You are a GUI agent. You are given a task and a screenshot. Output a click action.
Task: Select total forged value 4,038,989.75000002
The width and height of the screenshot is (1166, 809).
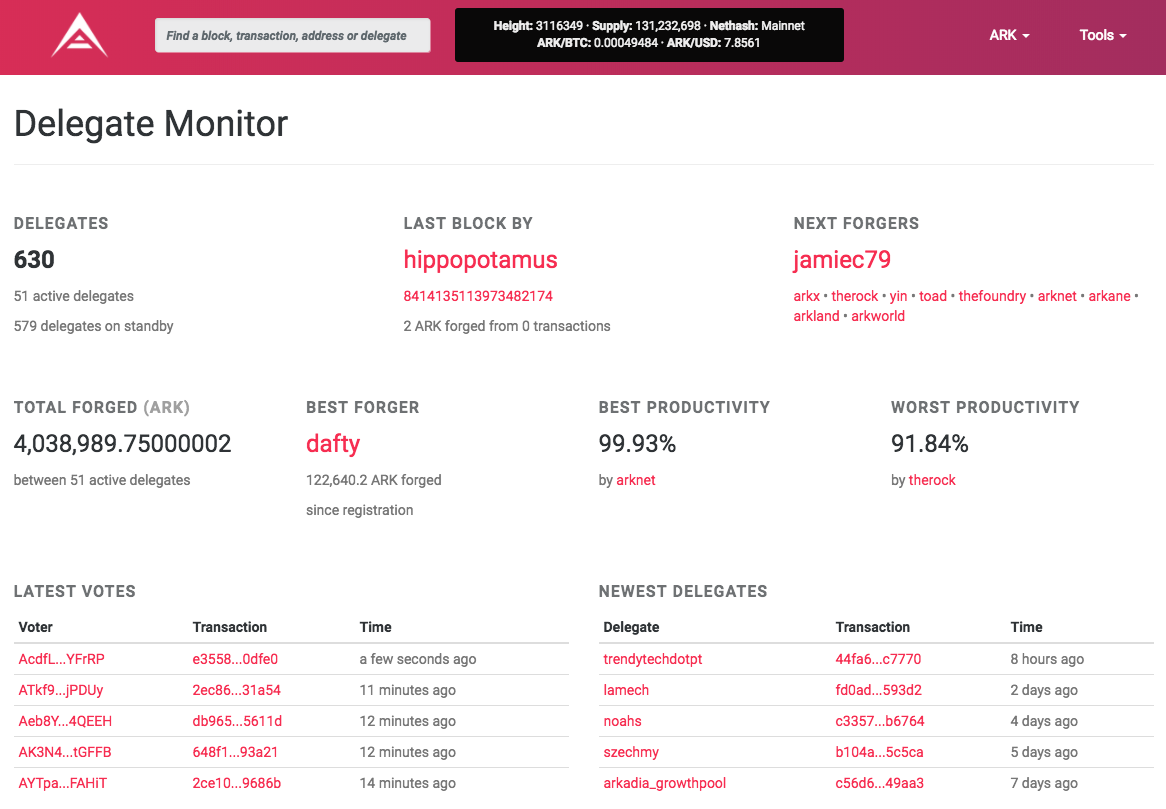123,444
